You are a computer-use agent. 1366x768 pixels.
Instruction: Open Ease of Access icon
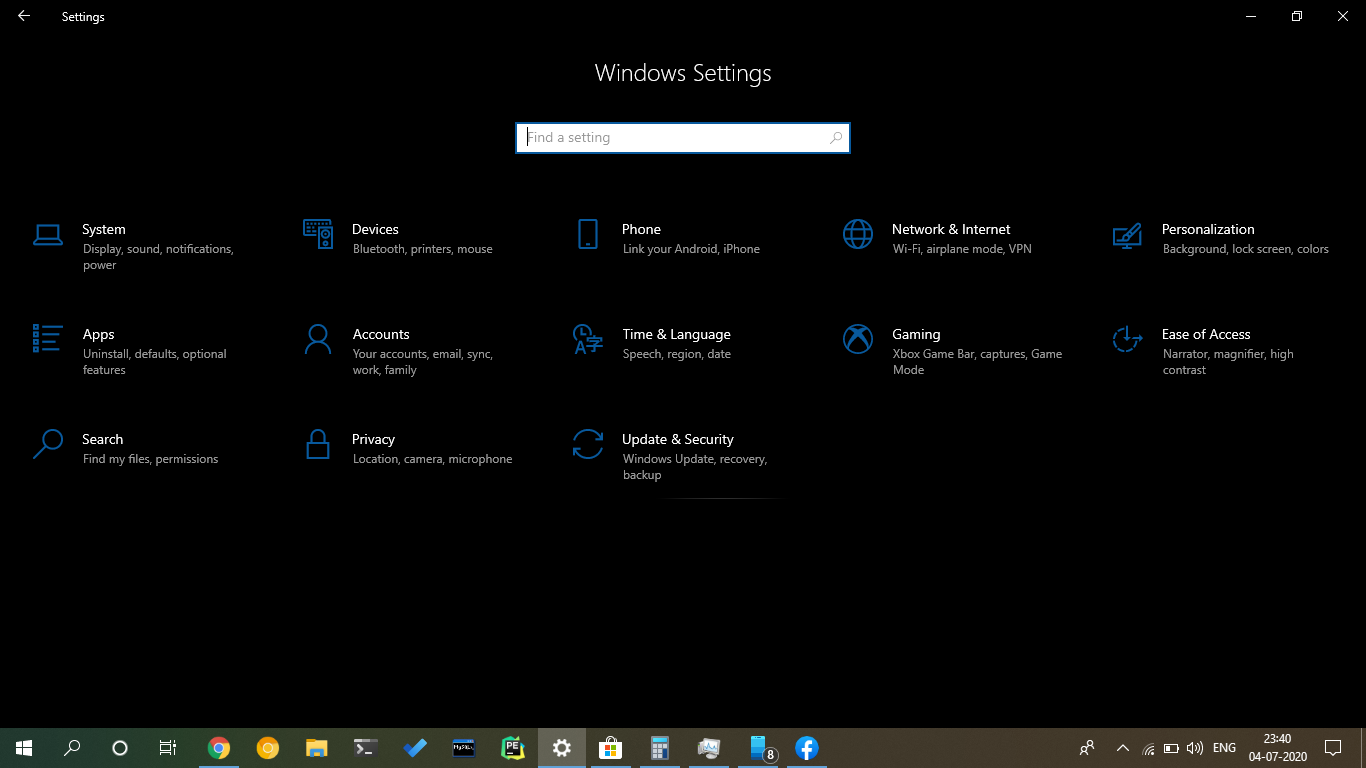click(1128, 339)
